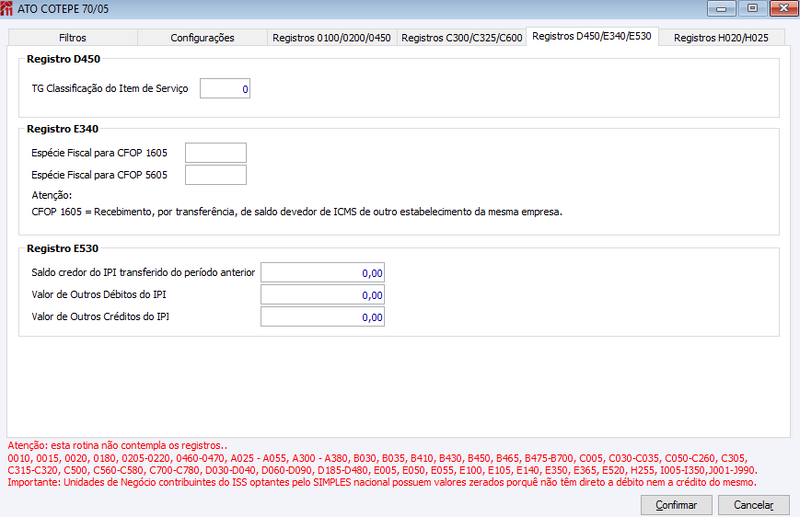Click the 'Valor de Outros Débitos do IPI' label
This screenshot has width=800, height=517.
[x=99, y=294]
